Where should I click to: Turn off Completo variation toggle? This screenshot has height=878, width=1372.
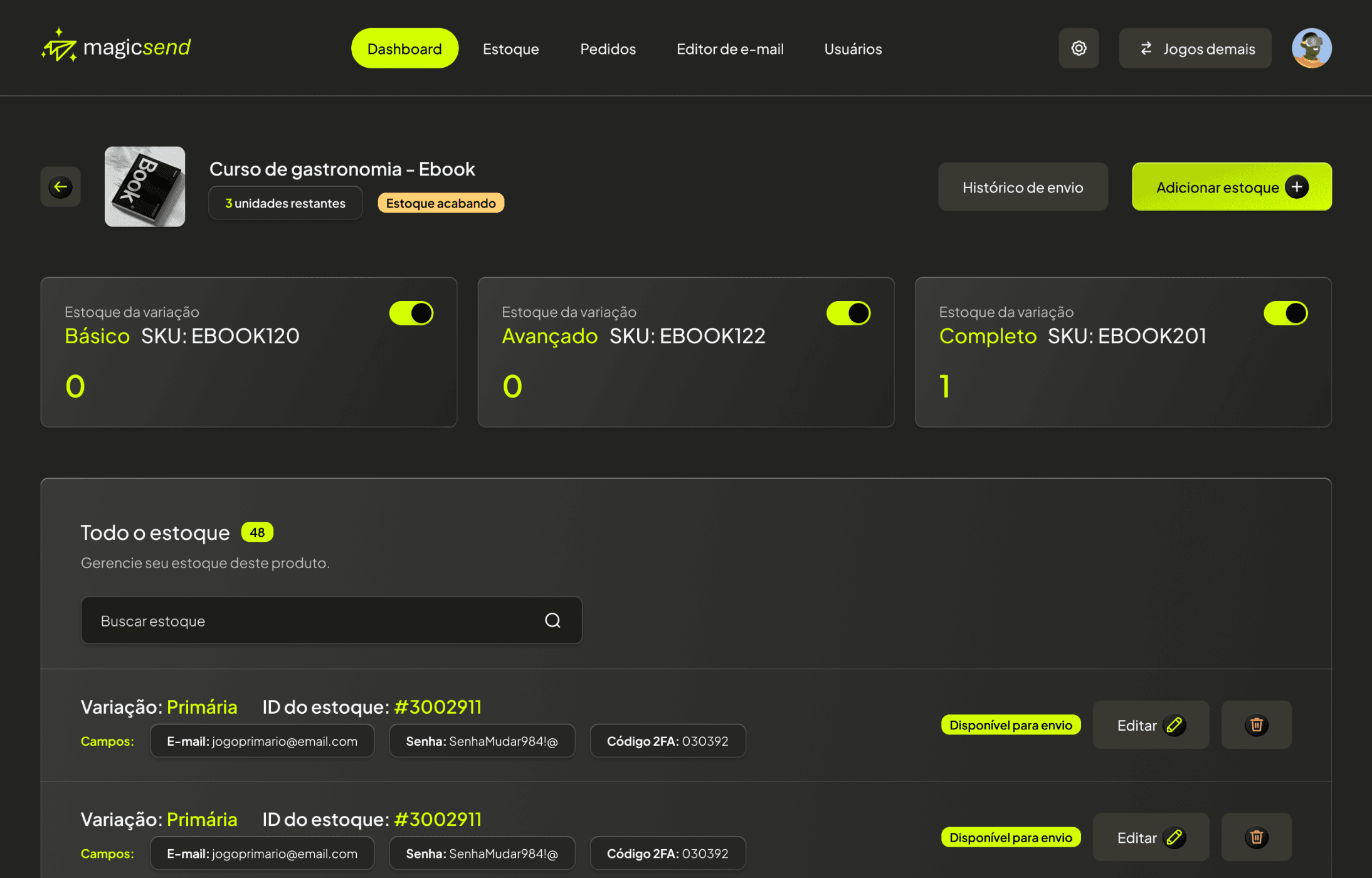tap(1285, 313)
